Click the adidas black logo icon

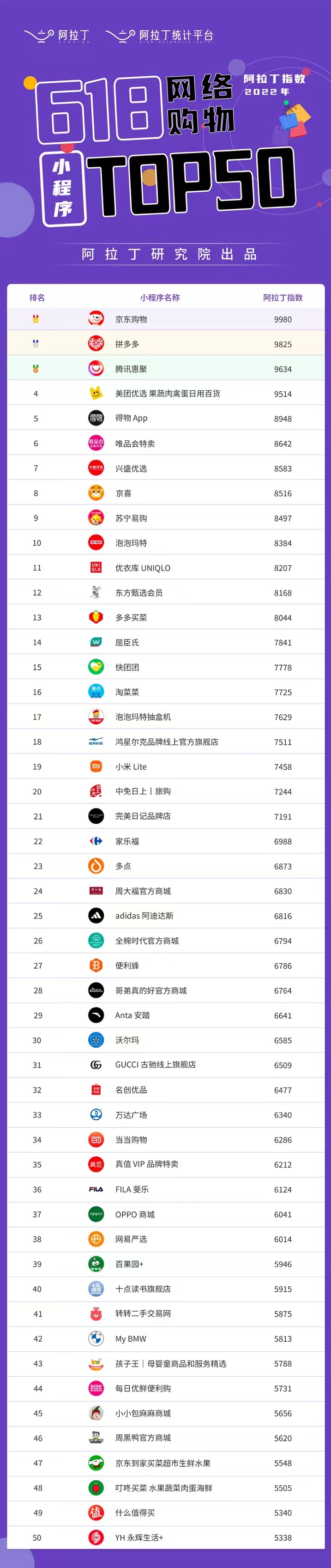click(96, 916)
